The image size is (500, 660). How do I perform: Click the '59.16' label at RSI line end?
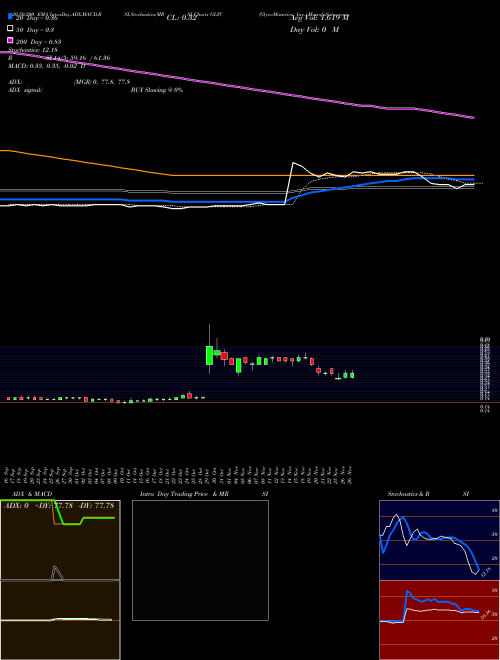(x=485, y=614)
